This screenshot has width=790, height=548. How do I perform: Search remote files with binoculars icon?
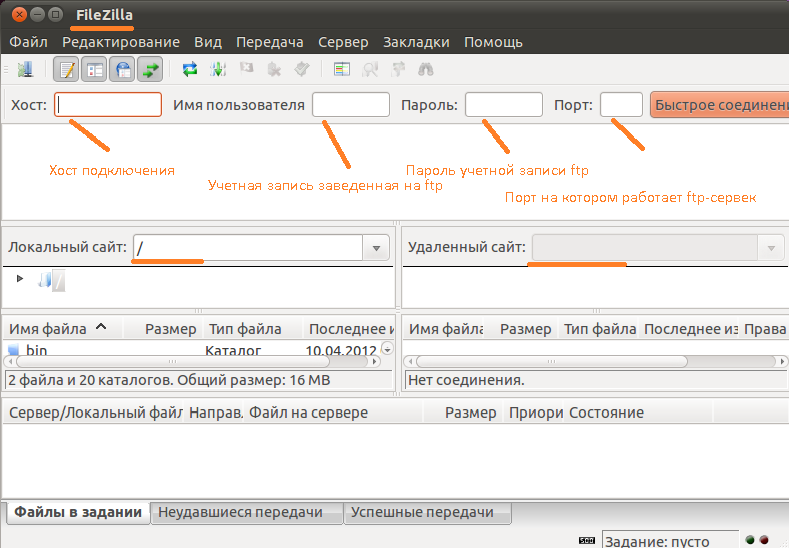pyautogui.click(x=426, y=70)
